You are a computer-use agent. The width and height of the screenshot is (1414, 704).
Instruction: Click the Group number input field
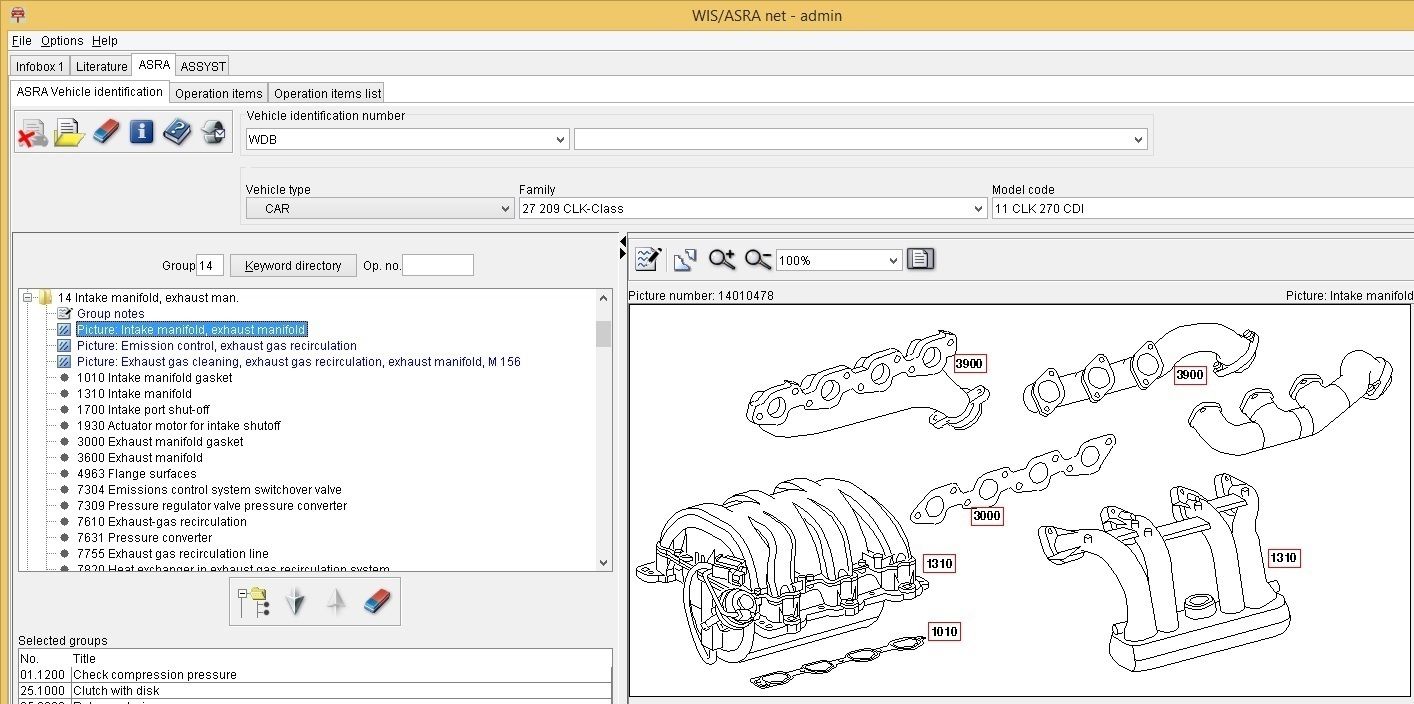point(209,266)
